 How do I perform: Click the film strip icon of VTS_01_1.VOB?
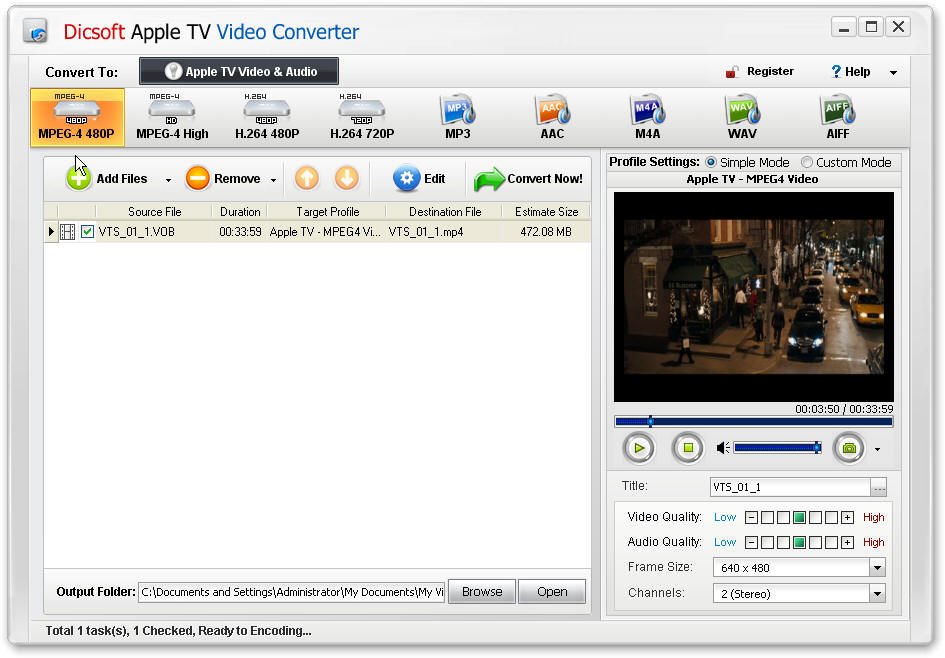(68, 232)
